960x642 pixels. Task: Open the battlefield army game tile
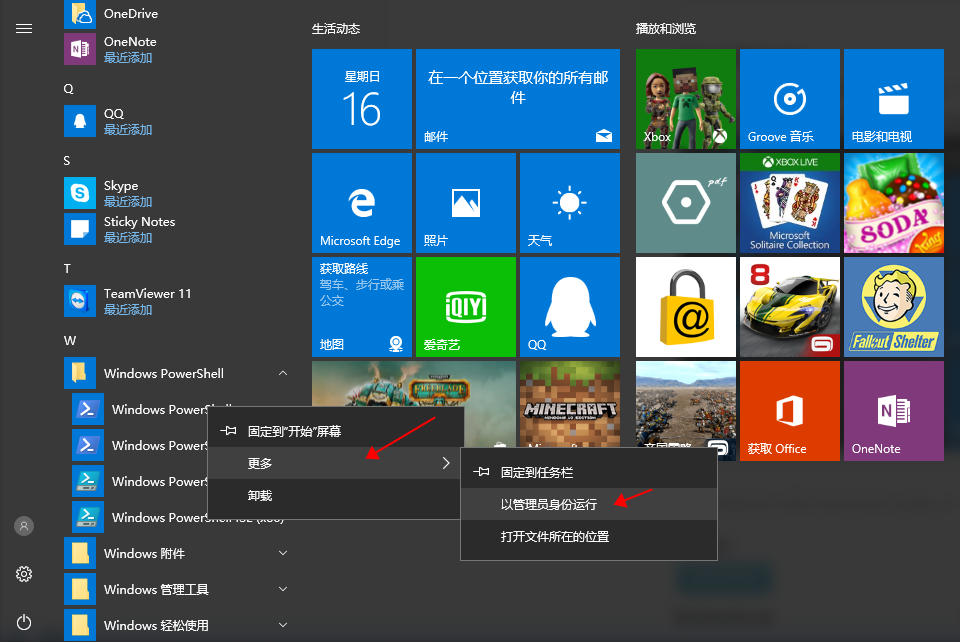click(686, 404)
